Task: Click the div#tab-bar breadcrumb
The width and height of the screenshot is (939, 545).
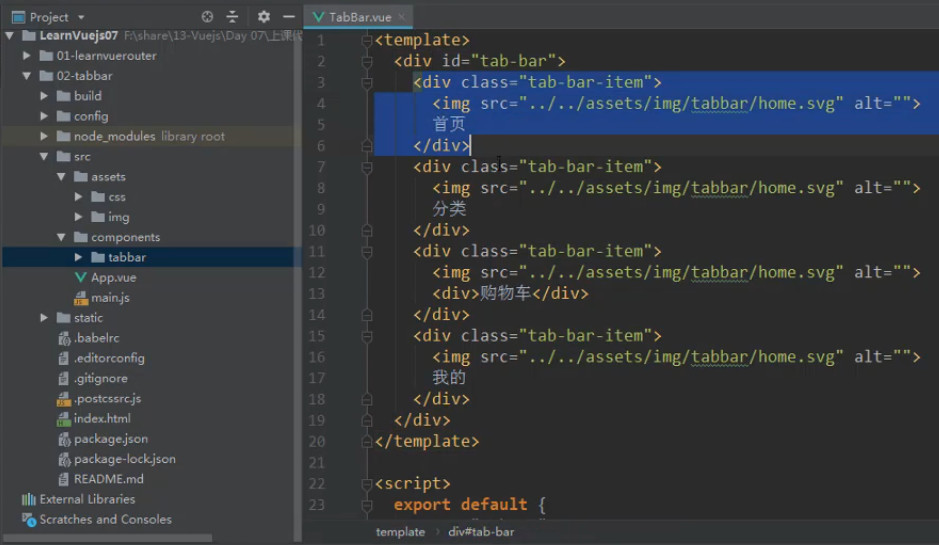Action: [481, 532]
